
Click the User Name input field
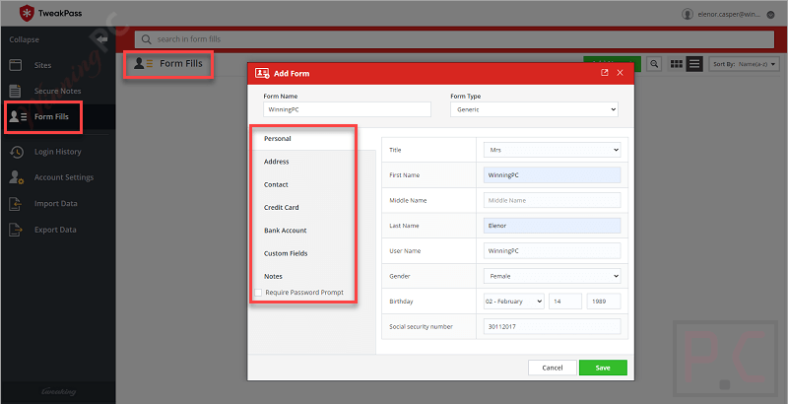[x=552, y=251]
